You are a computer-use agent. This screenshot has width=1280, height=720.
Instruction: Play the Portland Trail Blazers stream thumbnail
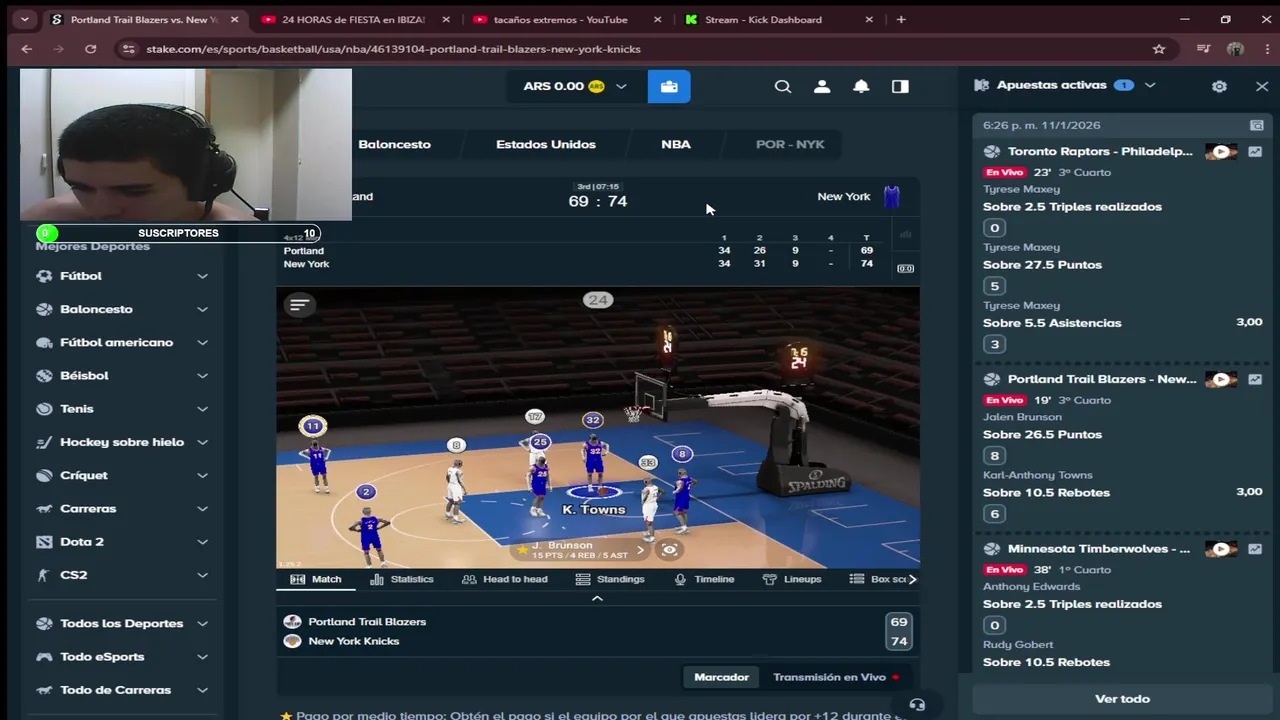1221,380
